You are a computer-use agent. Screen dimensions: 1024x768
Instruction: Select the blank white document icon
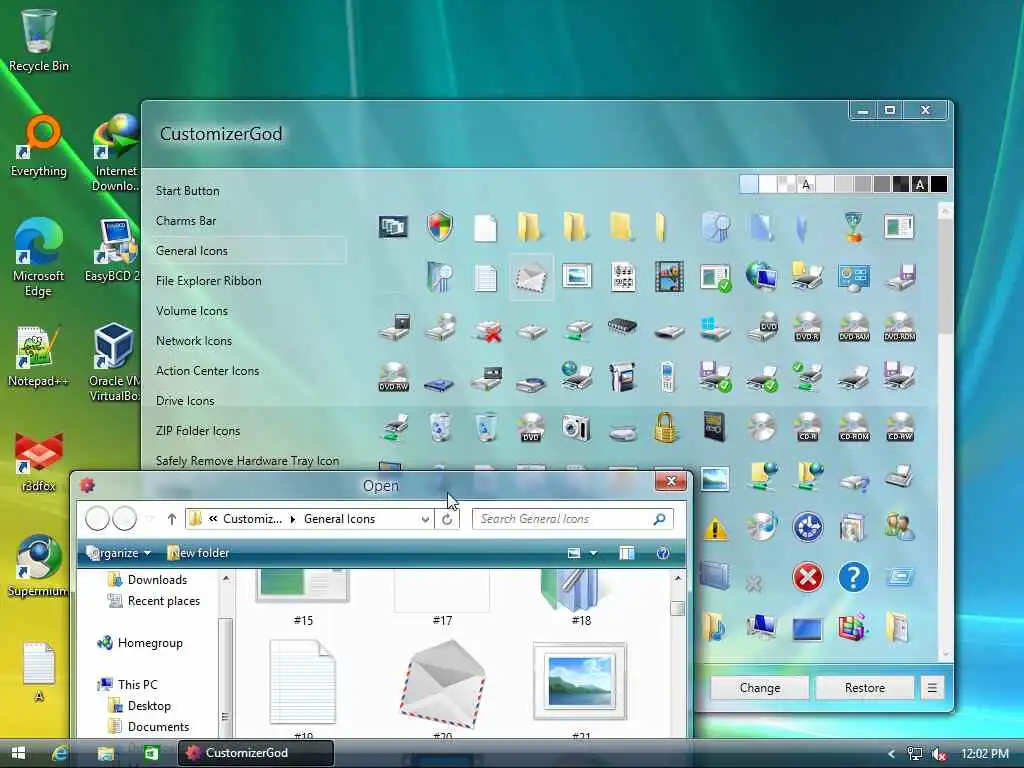[x=485, y=228]
